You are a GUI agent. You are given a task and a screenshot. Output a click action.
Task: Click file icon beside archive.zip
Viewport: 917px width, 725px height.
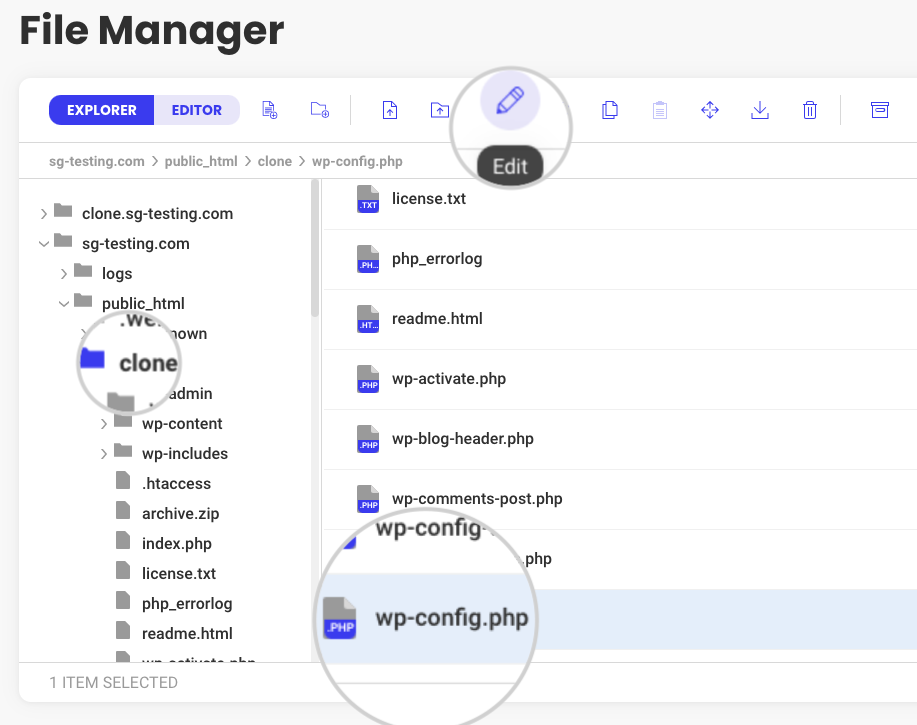[x=123, y=510]
